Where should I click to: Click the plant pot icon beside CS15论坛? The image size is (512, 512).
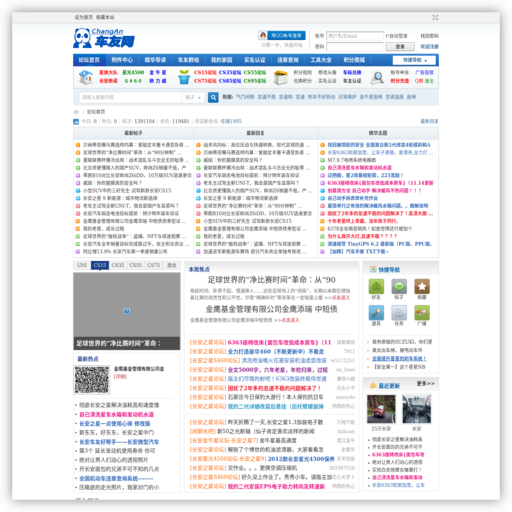[x=184, y=77]
